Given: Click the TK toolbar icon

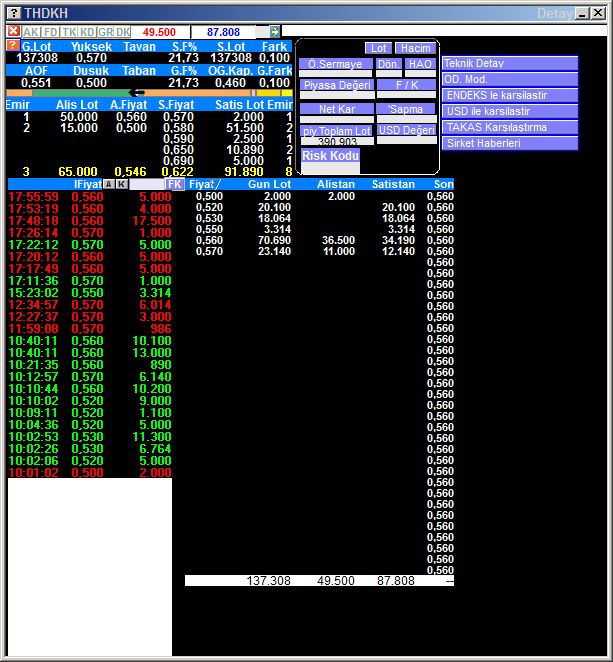Looking at the screenshot, I should pos(69,32).
